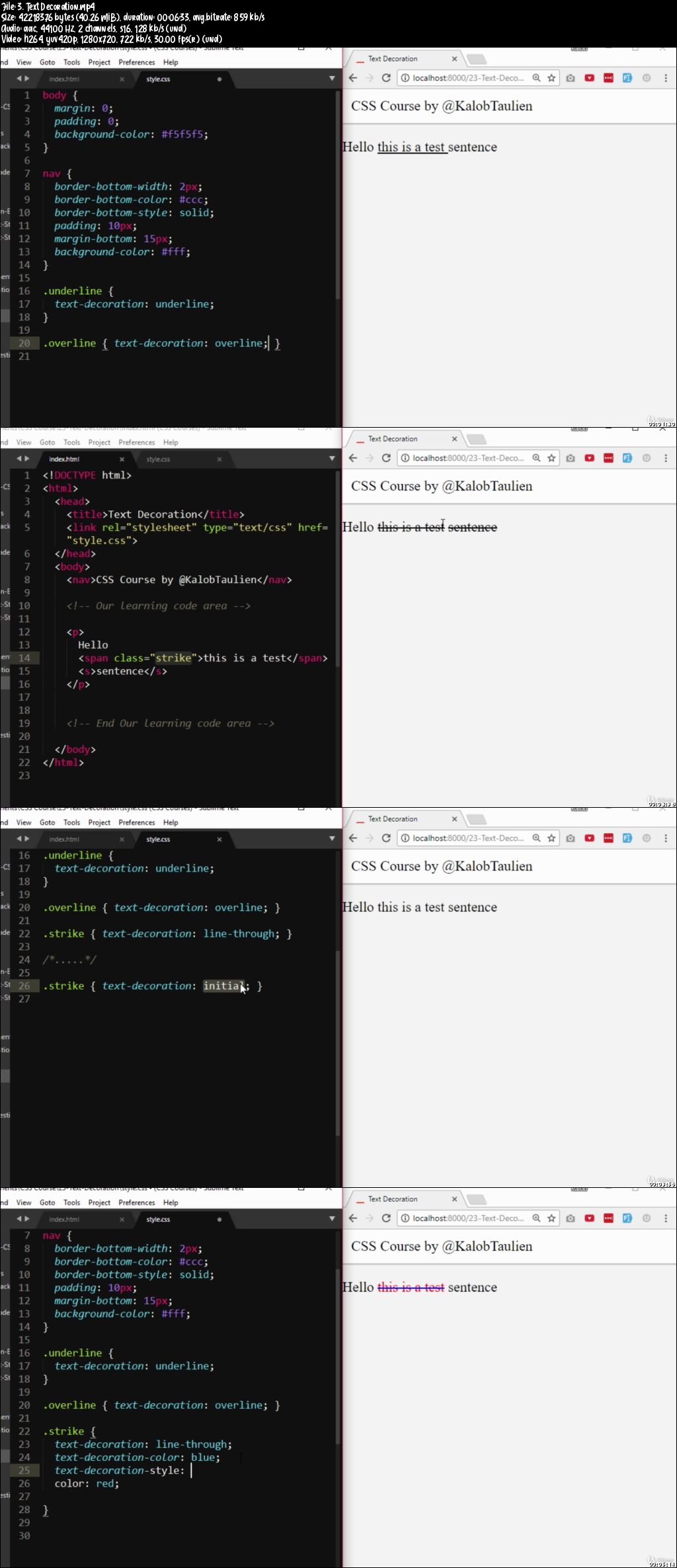Open Sublime tab list dropdown in bottom frame

[332, 1219]
